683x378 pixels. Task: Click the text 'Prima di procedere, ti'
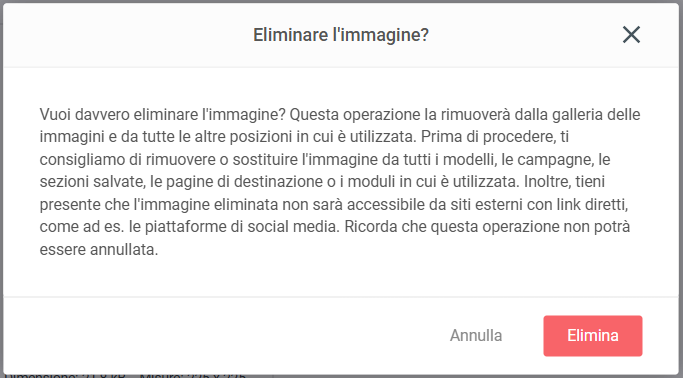[x=495, y=137]
